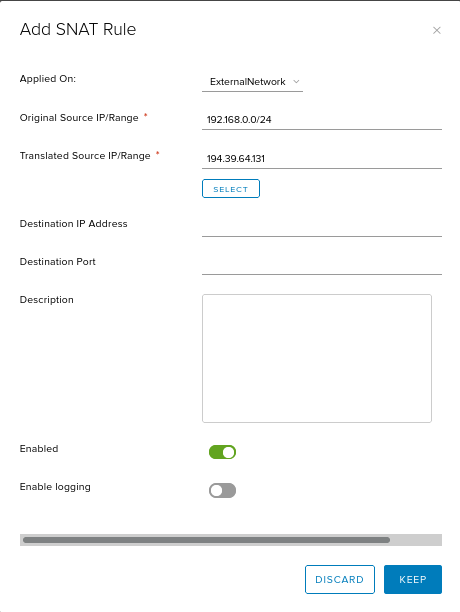Edit the Original Source IP/Range field
This screenshot has width=460, height=612.
coord(322,119)
